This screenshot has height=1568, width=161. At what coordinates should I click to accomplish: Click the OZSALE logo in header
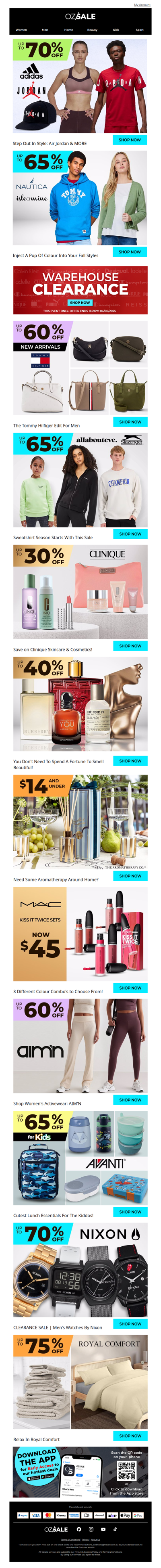point(80,17)
